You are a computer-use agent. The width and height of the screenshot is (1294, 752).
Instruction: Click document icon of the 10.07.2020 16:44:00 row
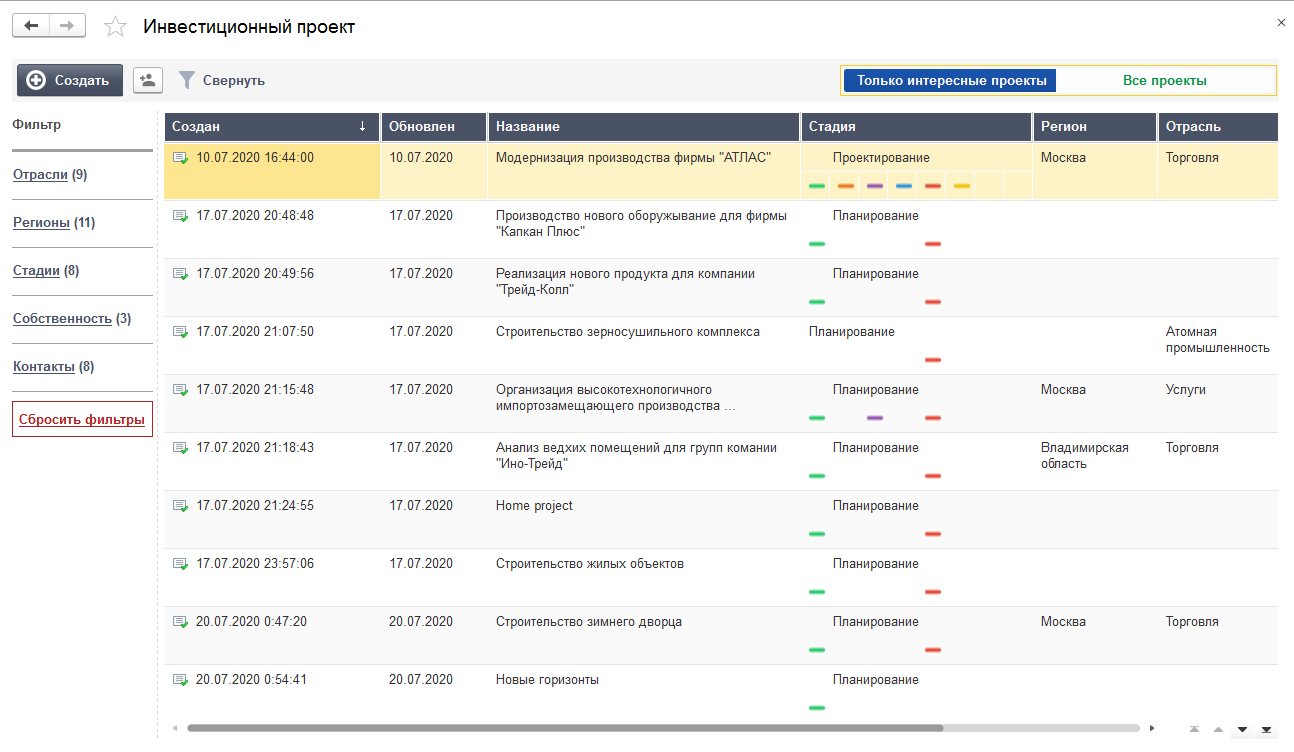click(181, 158)
